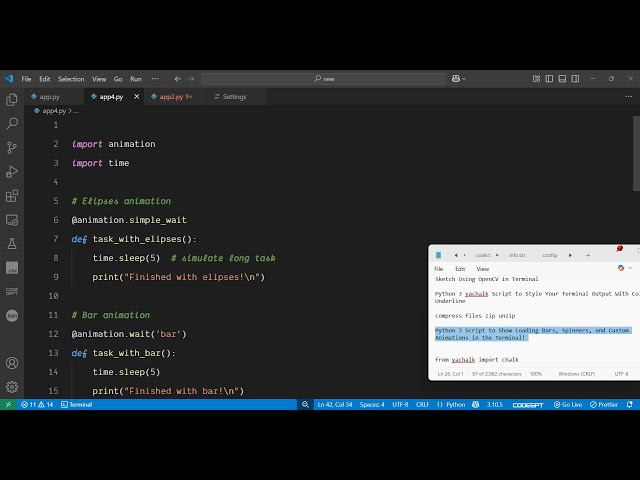640x480 pixels.
Task: Click the Prettier status item
Action: pos(604,404)
